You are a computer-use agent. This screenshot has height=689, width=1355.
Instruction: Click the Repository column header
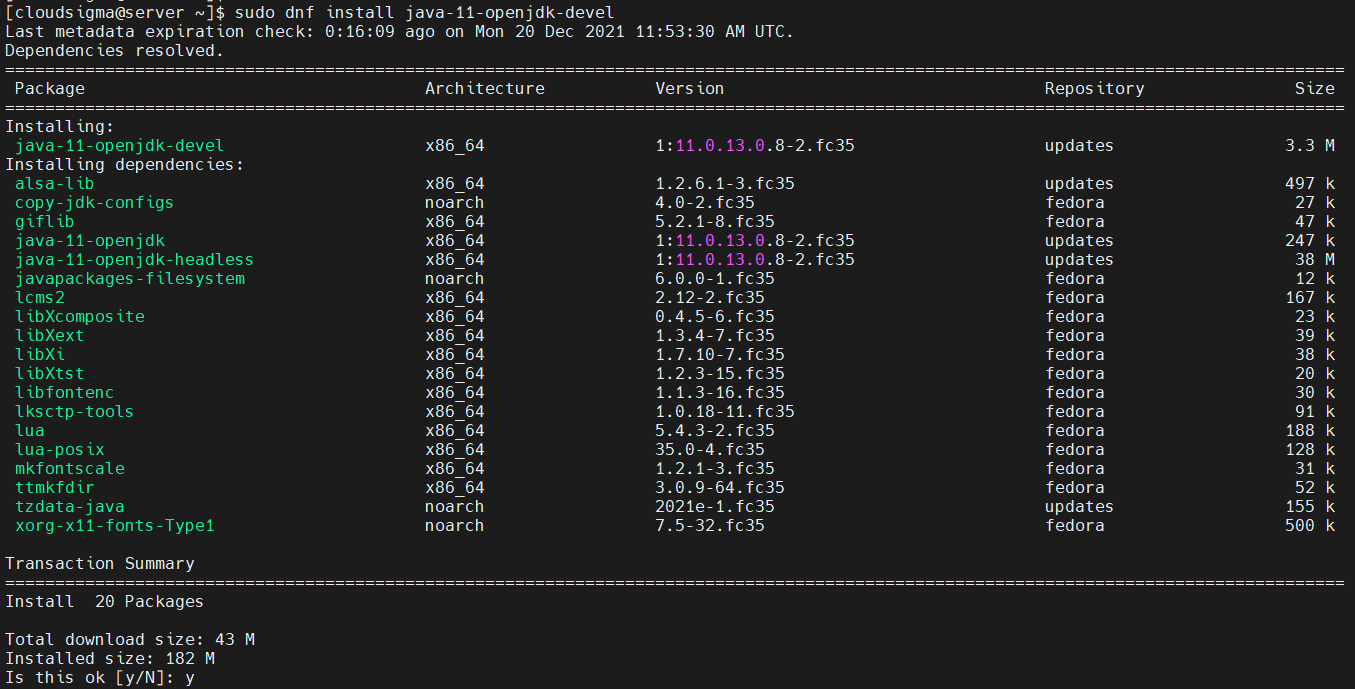1095,89
